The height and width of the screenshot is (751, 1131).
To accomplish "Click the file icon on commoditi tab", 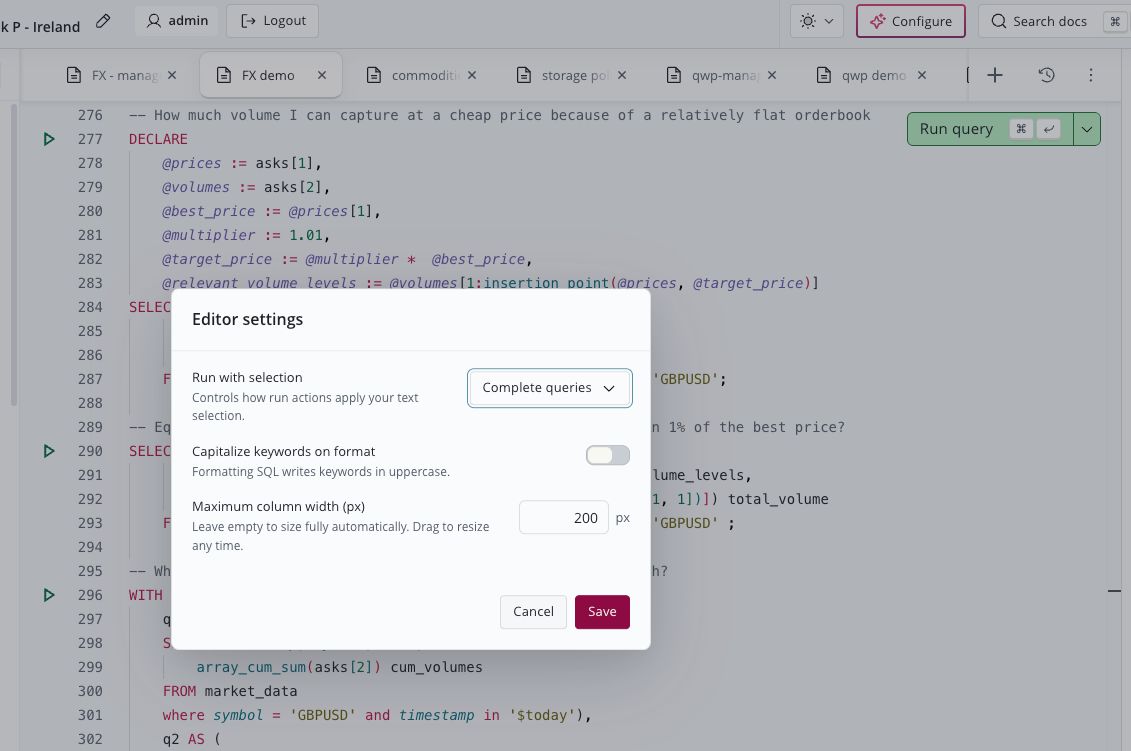I will (x=374, y=75).
